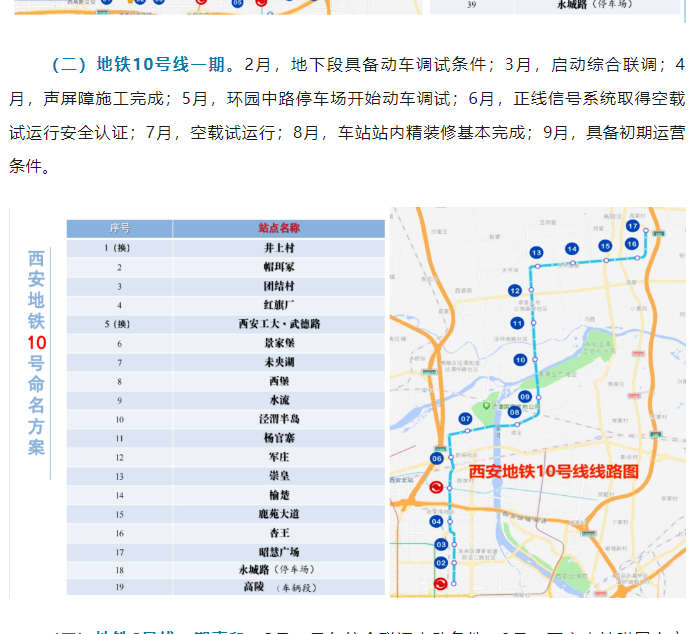Click the 水流 station cell

coord(279,400)
